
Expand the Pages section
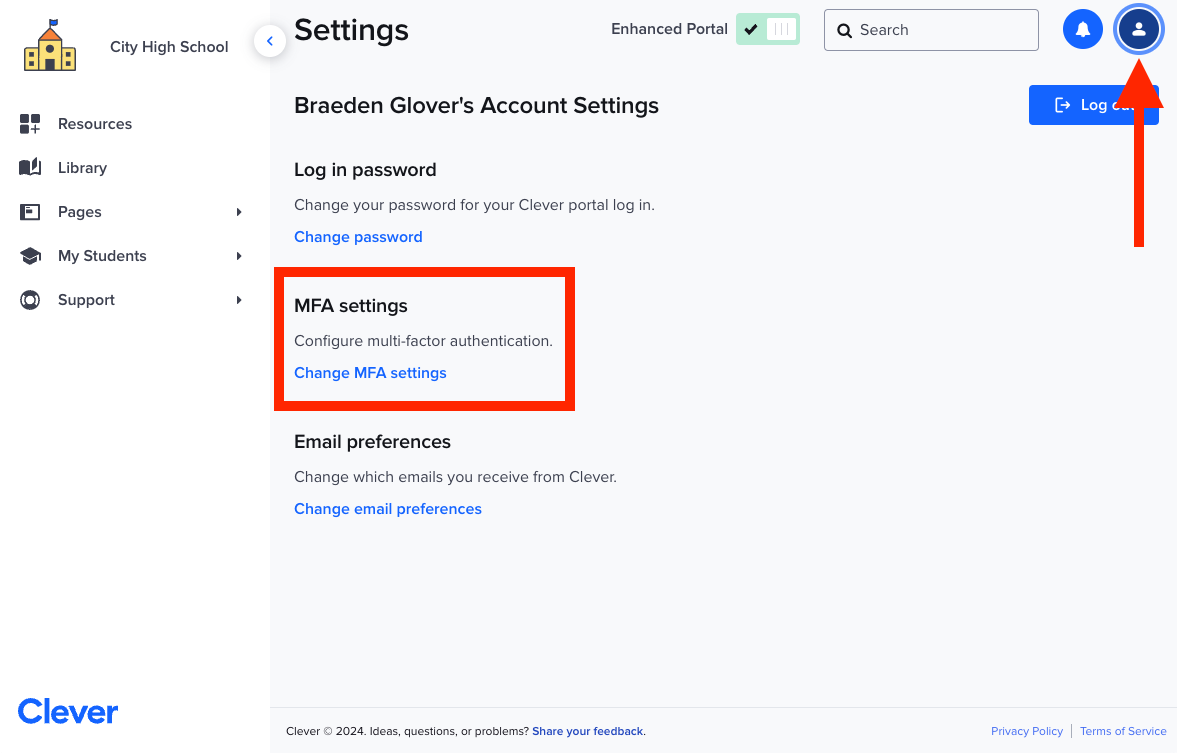(238, 211)
